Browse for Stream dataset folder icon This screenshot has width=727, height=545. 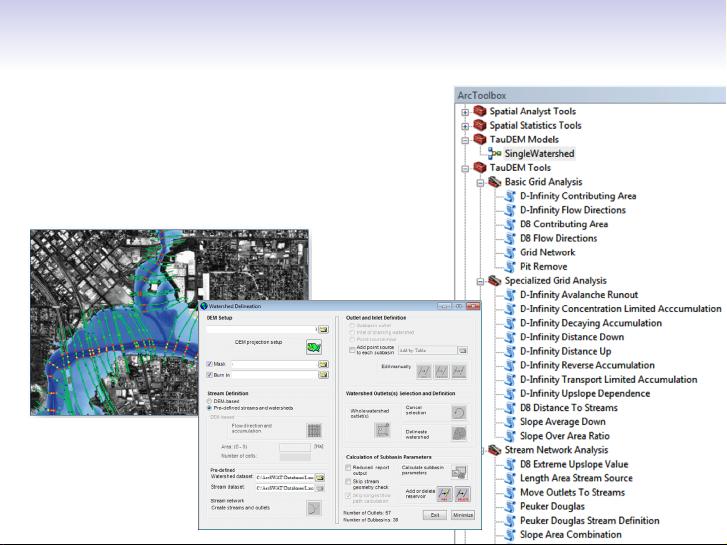point(319,488)
